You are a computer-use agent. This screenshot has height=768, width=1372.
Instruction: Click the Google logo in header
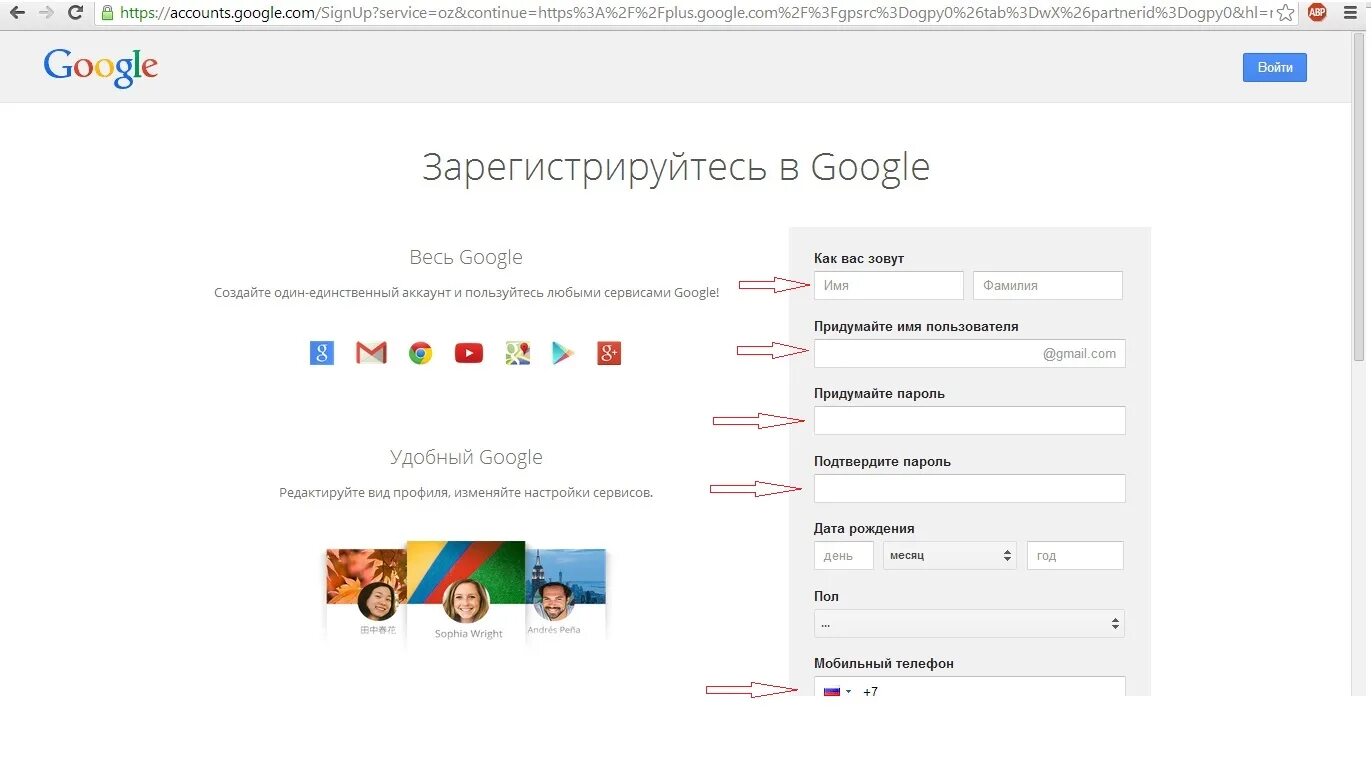[x=100, y=67]
